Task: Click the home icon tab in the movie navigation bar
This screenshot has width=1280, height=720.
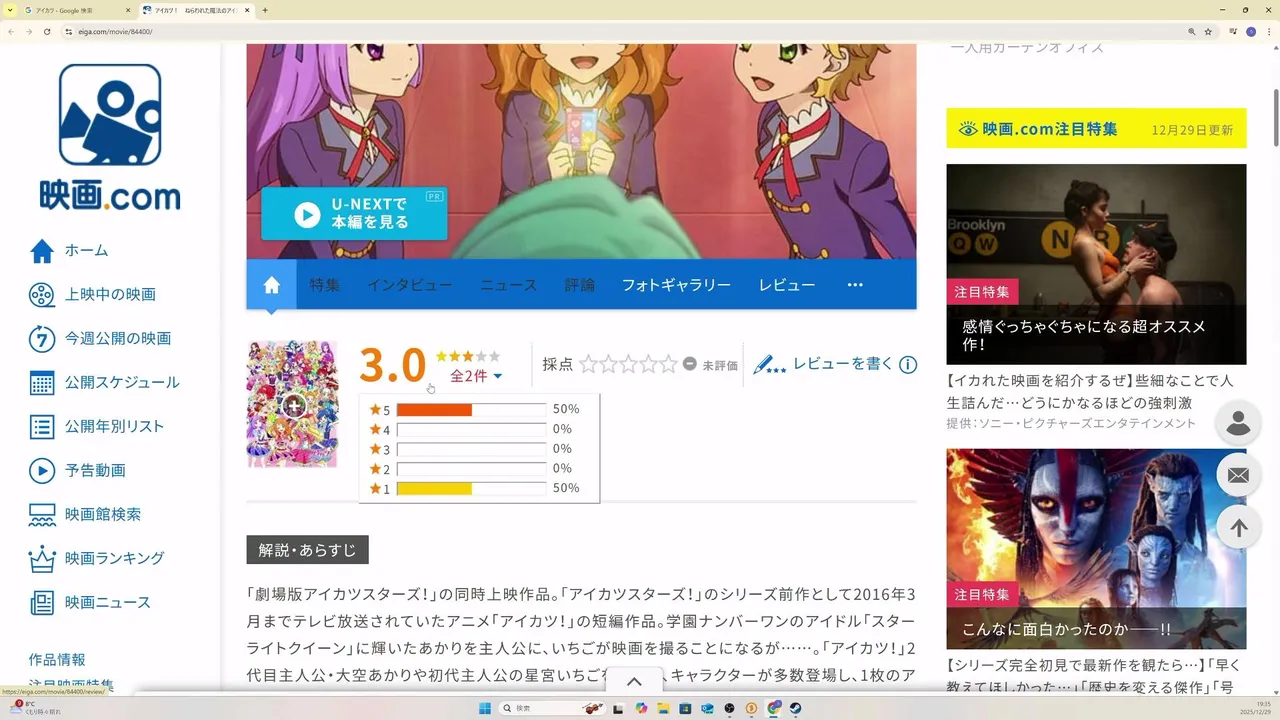Action: [x=272, y=285]
